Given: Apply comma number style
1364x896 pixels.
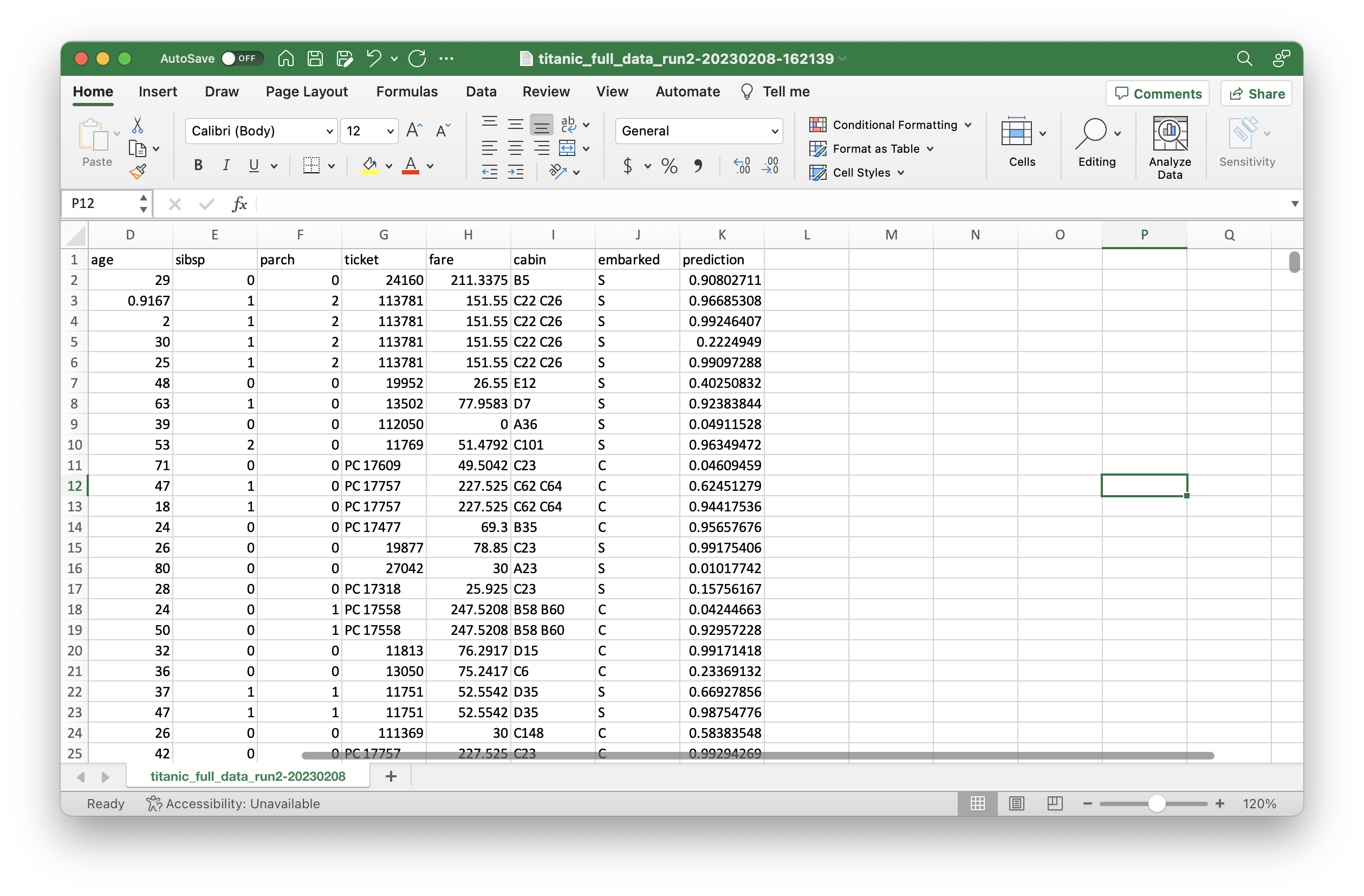Looking at the screenshot, I should [x=698, y=166].
